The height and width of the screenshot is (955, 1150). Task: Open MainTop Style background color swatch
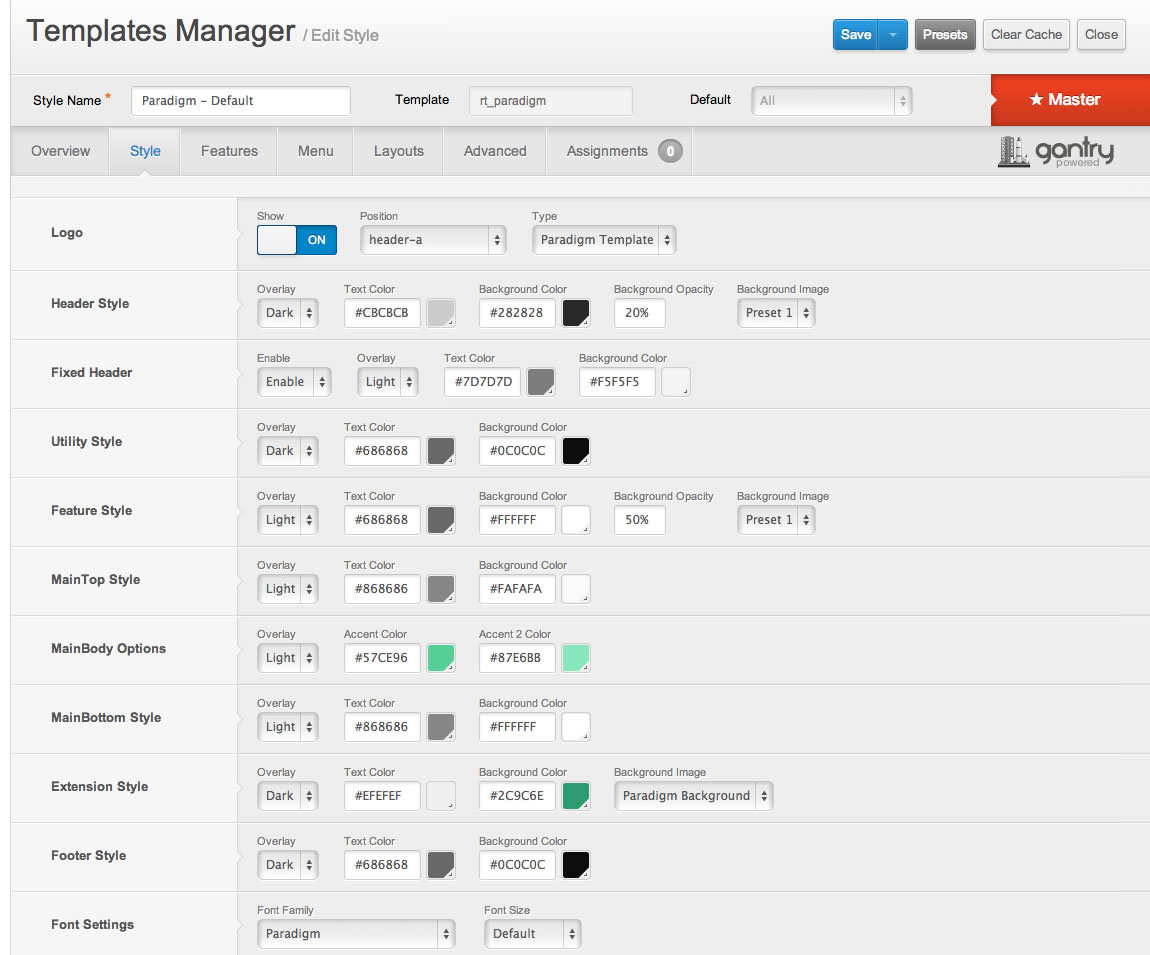(x=576, y=588)
